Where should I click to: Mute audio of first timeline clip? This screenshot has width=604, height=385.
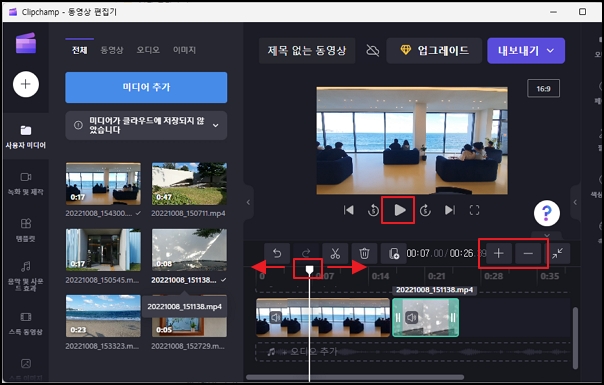coord(275,318)
